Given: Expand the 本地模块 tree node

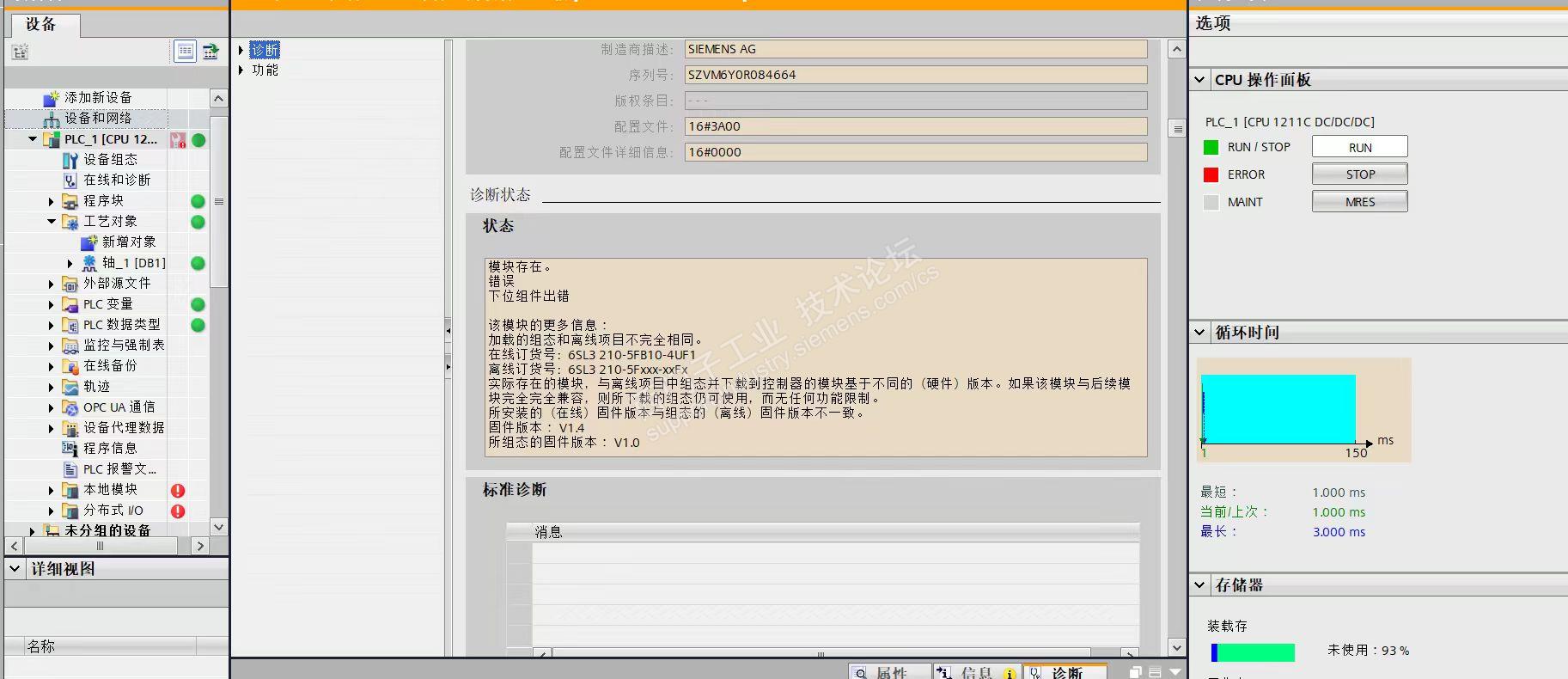Looking at the screenshot, I should (x=51, y=491).
